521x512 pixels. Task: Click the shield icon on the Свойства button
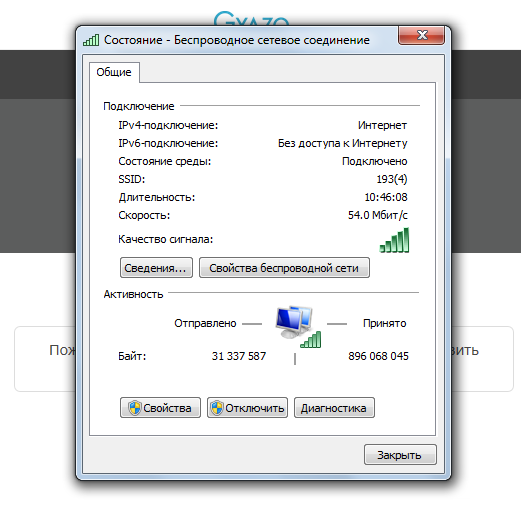135,408
